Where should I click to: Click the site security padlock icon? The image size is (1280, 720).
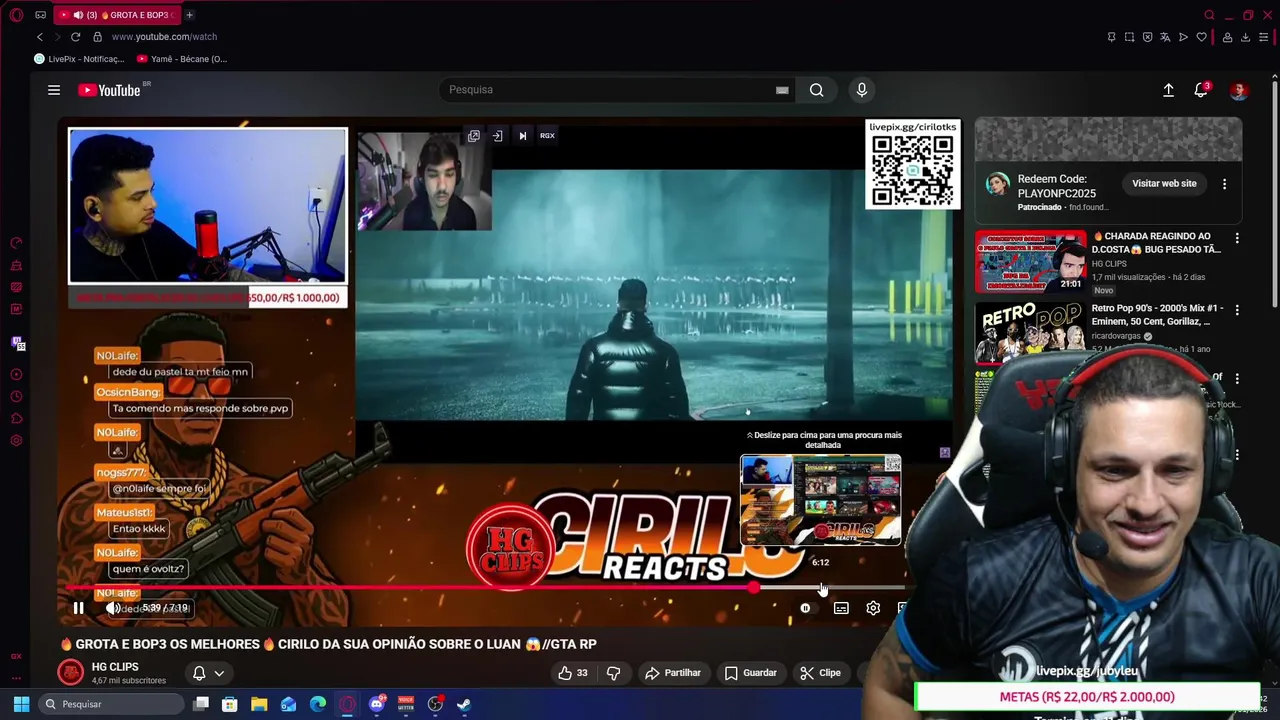pos(97,37)
